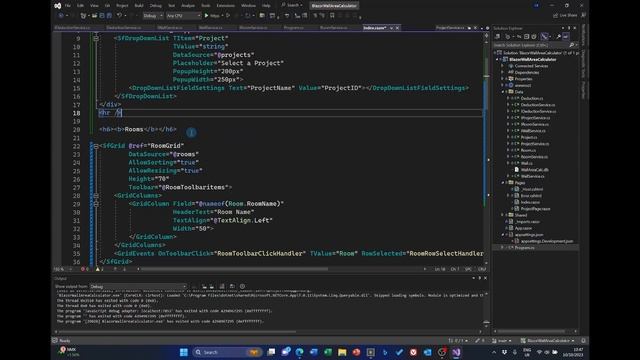Click the Undo toolbar icon
The image size is (640, 360).
[x=119, y=16]
